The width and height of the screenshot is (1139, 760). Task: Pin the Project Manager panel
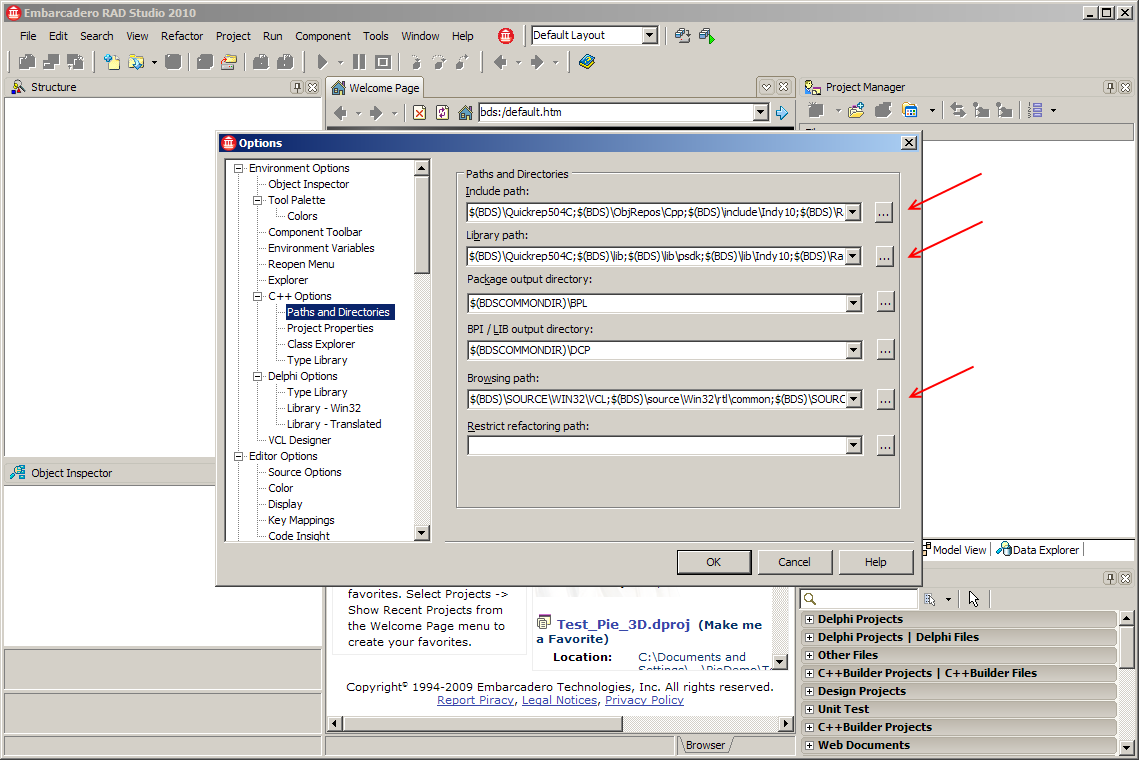pos(1109,87)
